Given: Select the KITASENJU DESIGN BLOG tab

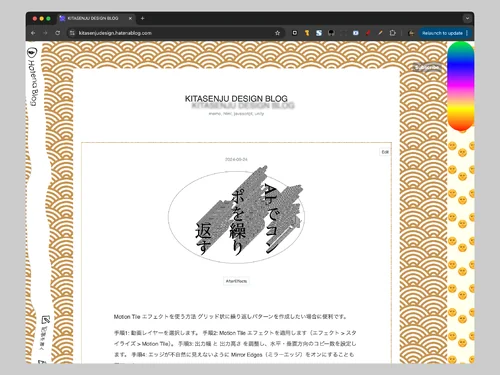Looking at the screenshot, I should 97,18.
